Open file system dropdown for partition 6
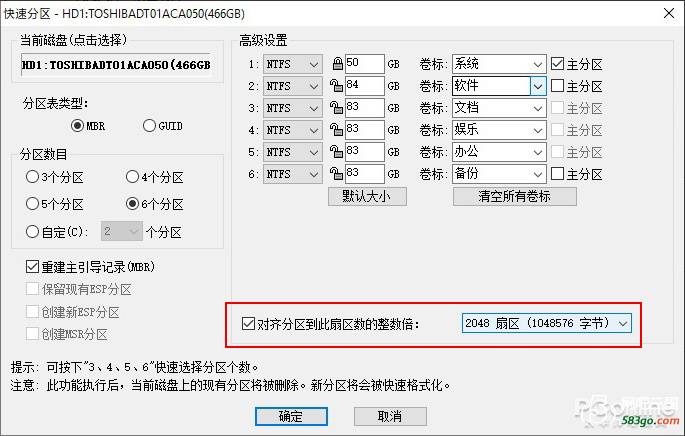 pyautogui.click(x=293, y=174)
